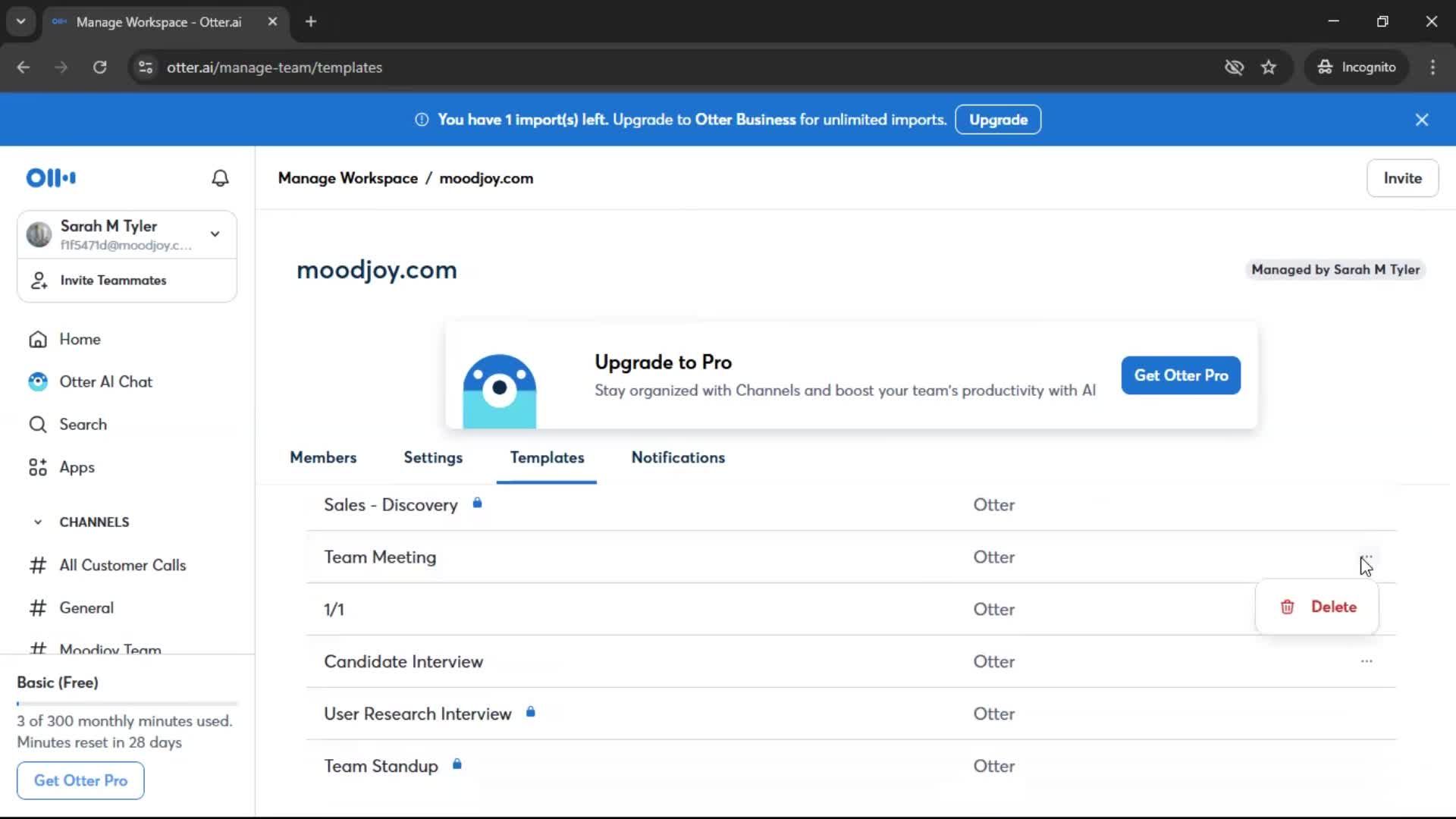Viewport: 1456px width, 819px height.
Task: Click the site information icon in address bar
Action: 145,67
